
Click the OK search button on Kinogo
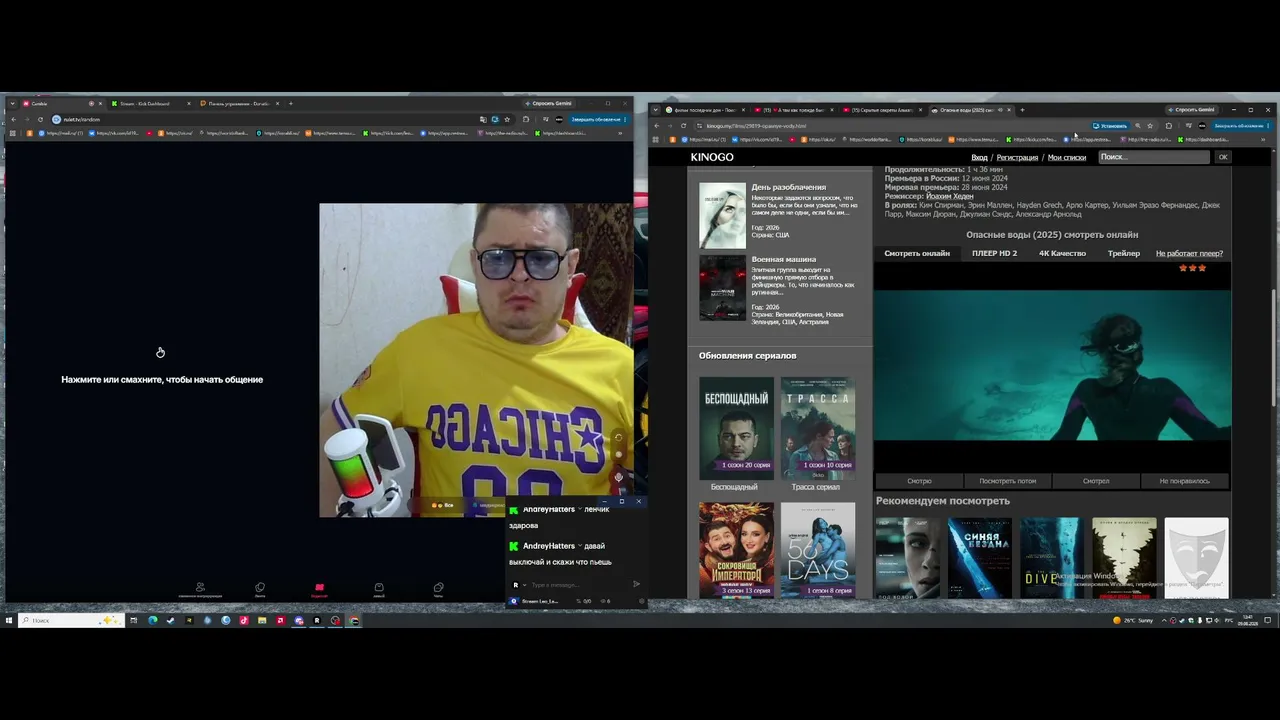(x=1223, y=157)
